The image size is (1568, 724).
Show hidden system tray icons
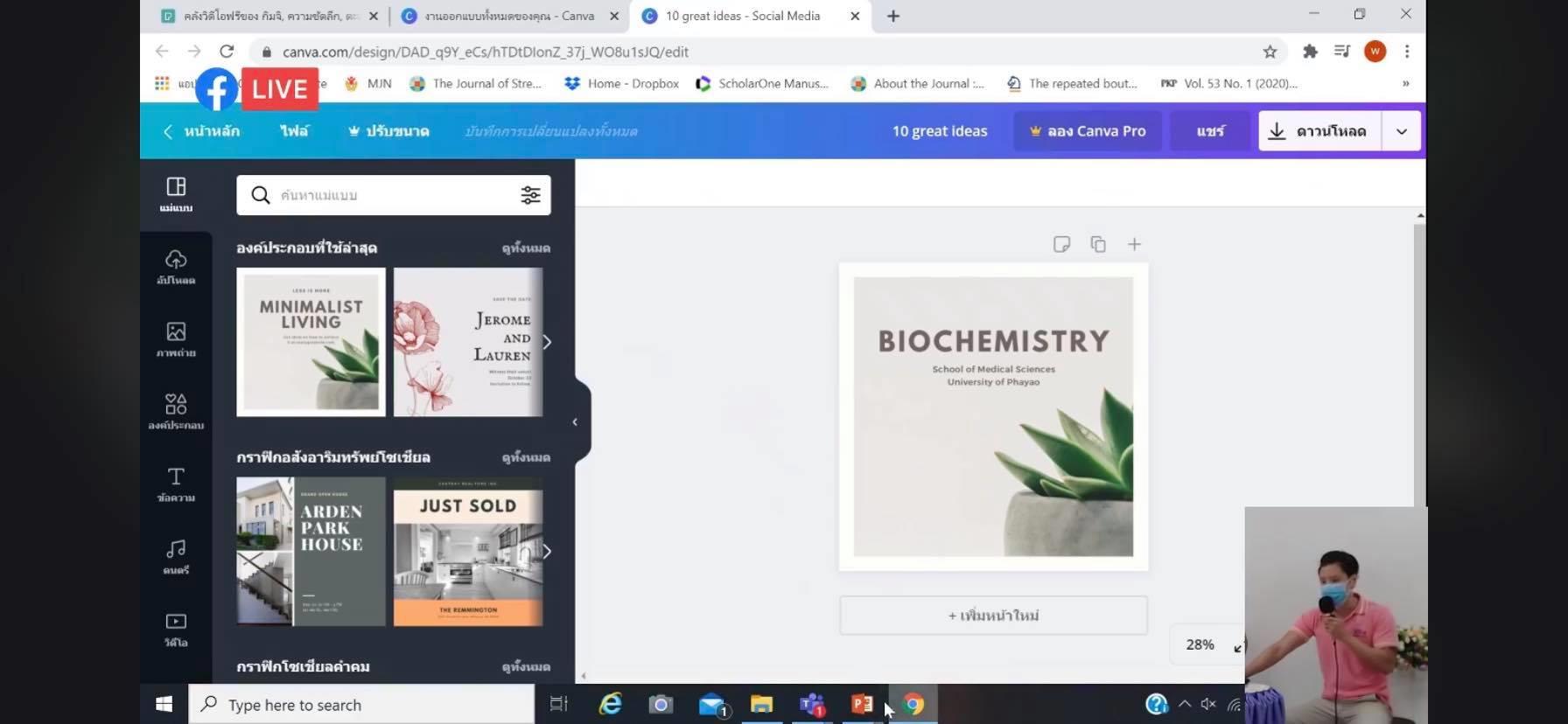(1185, 704)
